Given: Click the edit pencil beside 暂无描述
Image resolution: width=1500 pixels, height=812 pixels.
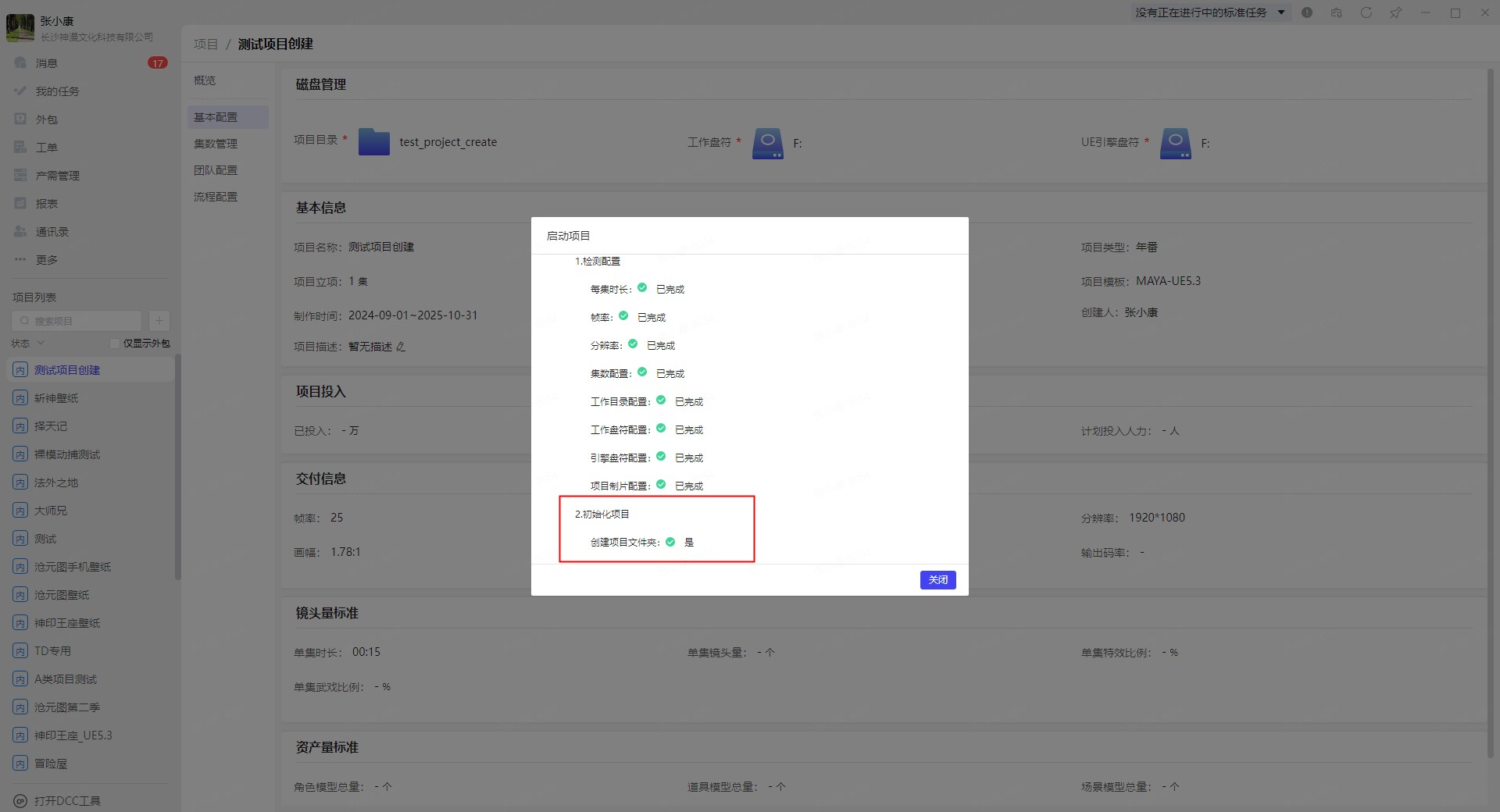Looking at the screenshot, I should (x=401, y=347).
